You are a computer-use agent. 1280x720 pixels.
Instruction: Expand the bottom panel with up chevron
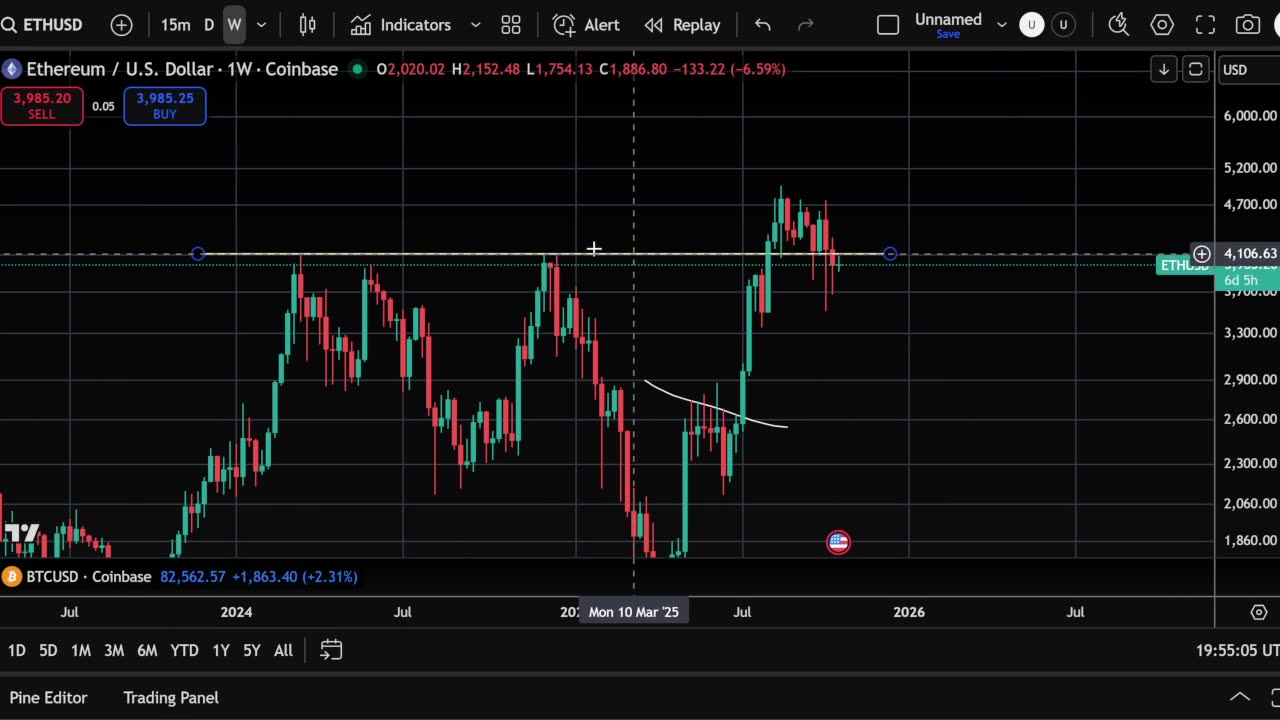click(1240, 698)
